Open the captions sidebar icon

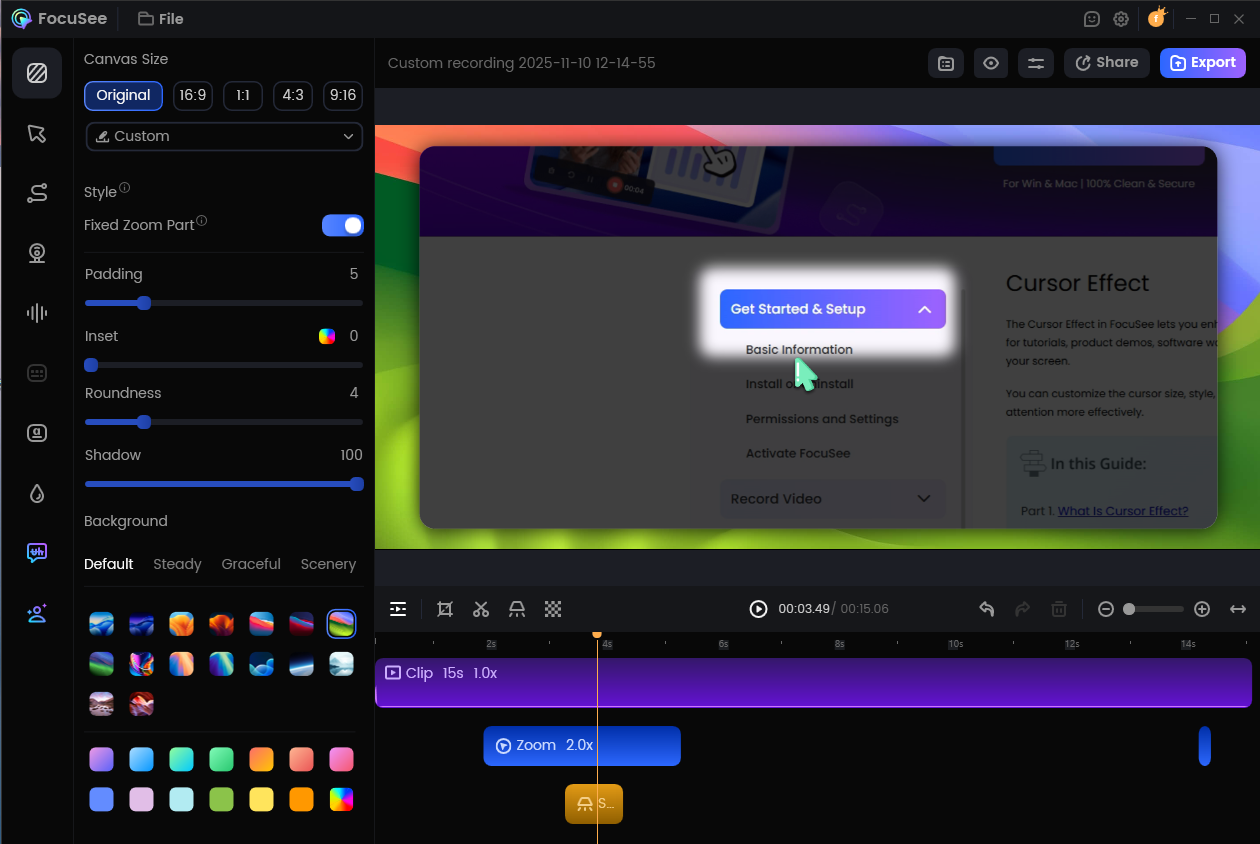coord(37,433)
